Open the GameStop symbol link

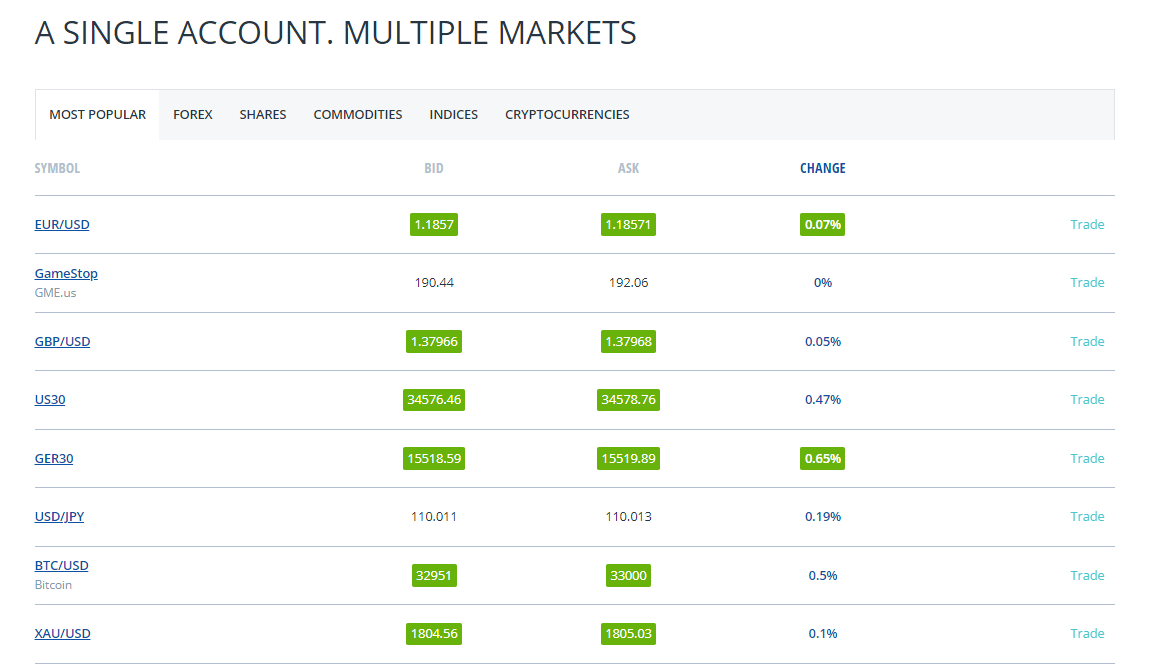pyautogui.click(x=66, y=273)
